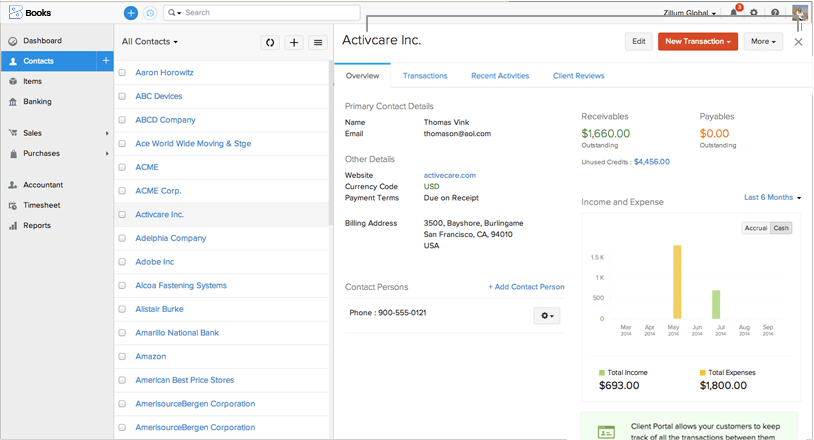Open the Client Reviews tab
This screenshot has width=814, height=440.
tap(578, 76)
